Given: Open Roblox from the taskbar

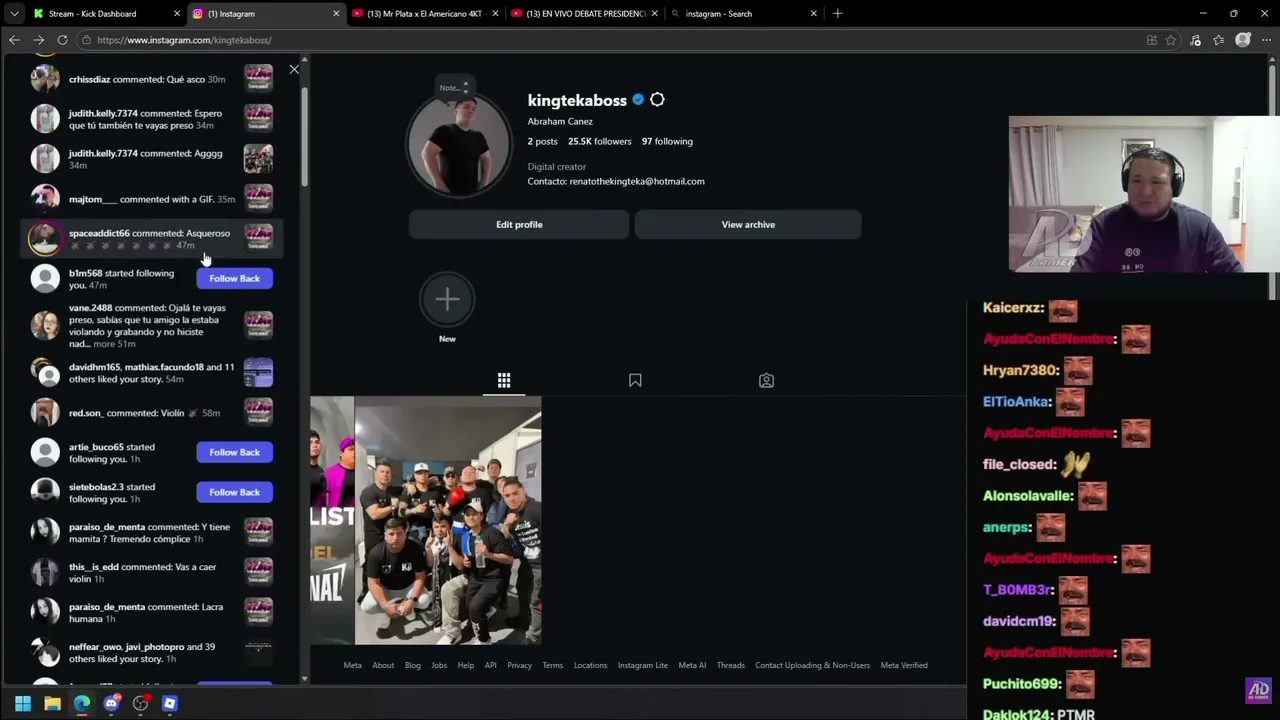Looking at the screenshot, I should [170, 703].
